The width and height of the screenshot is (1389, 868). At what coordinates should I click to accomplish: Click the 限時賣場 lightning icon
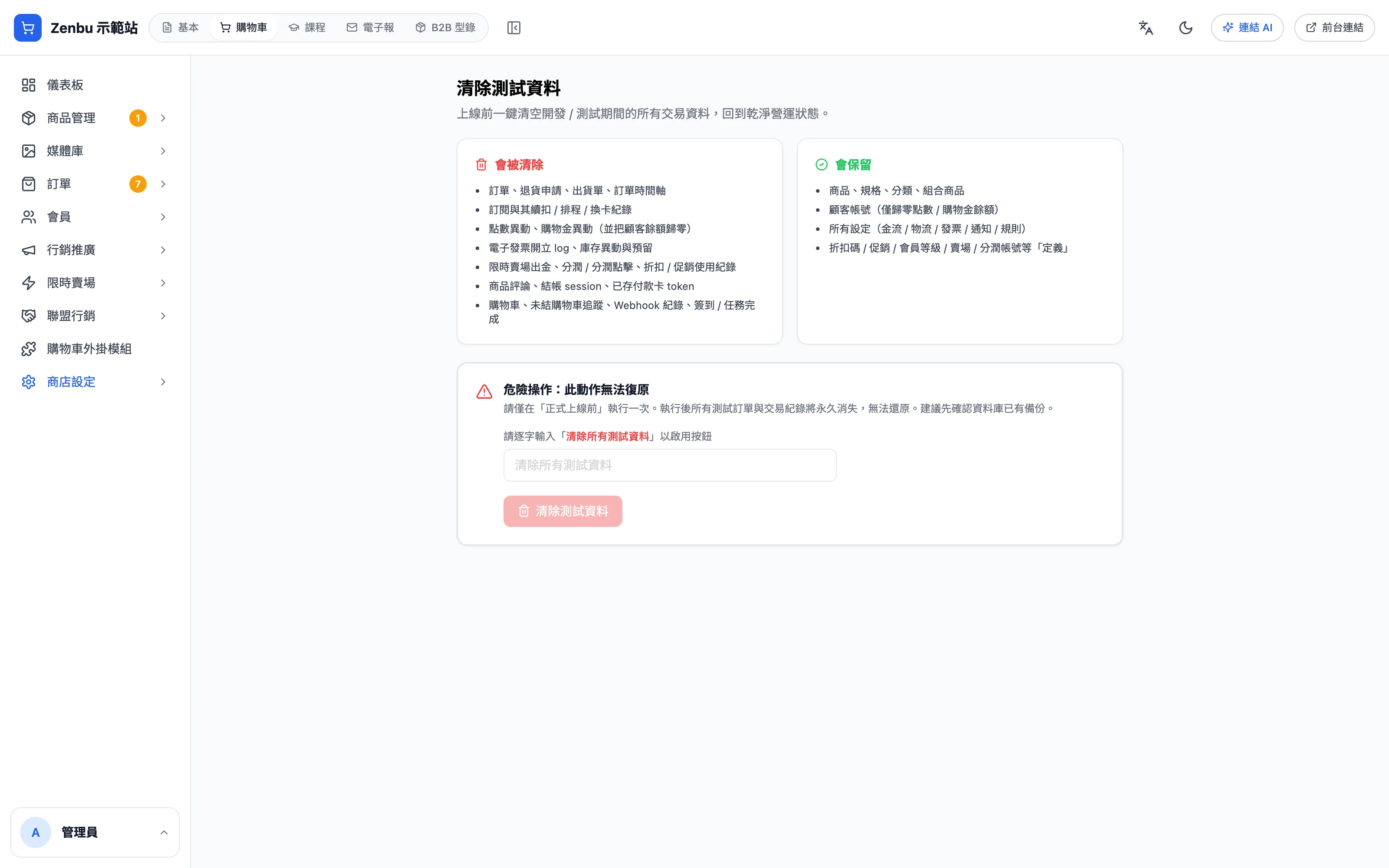tap(29, 283)
